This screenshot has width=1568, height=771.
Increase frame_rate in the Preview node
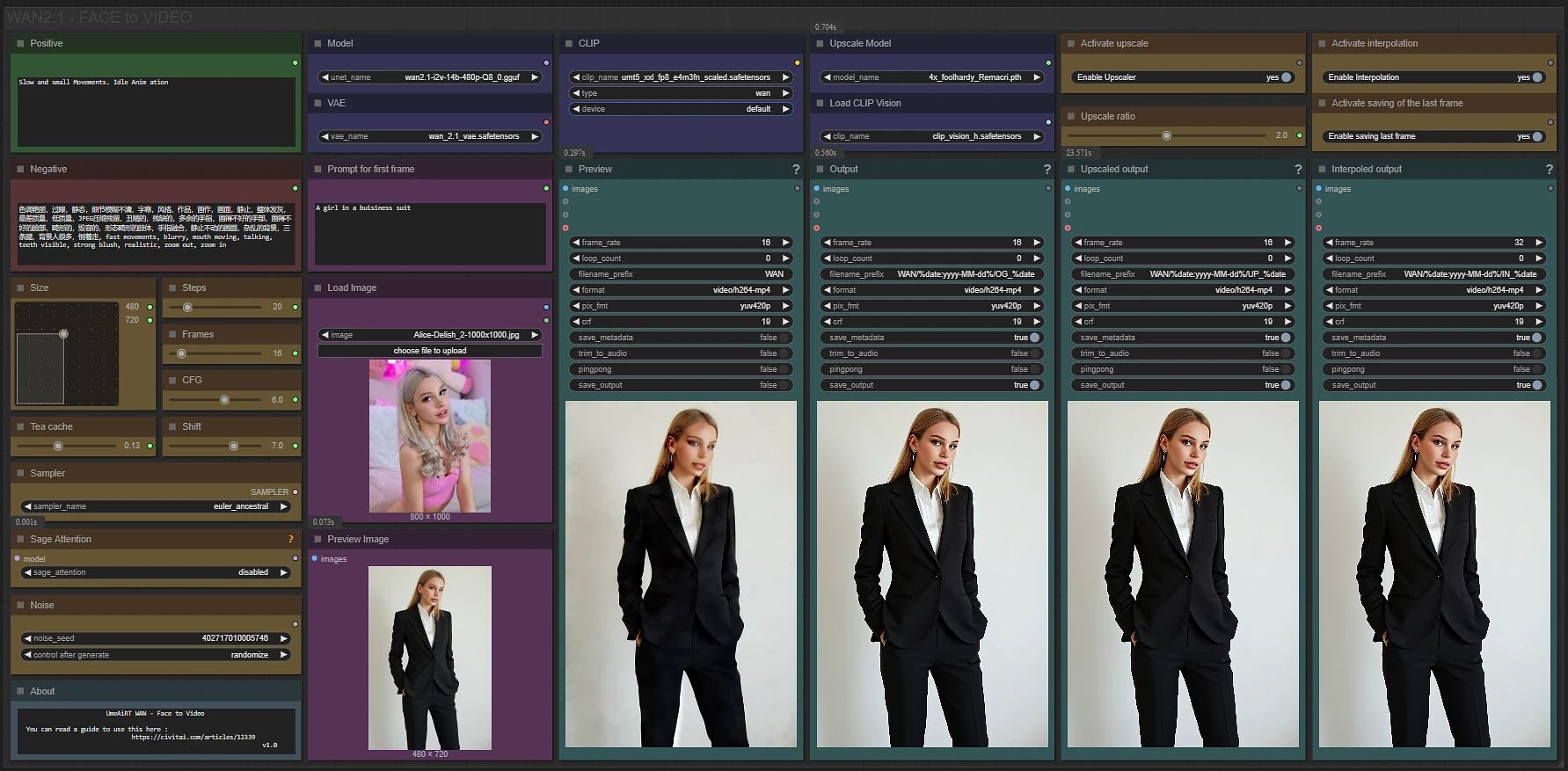(x=786, y=243)
